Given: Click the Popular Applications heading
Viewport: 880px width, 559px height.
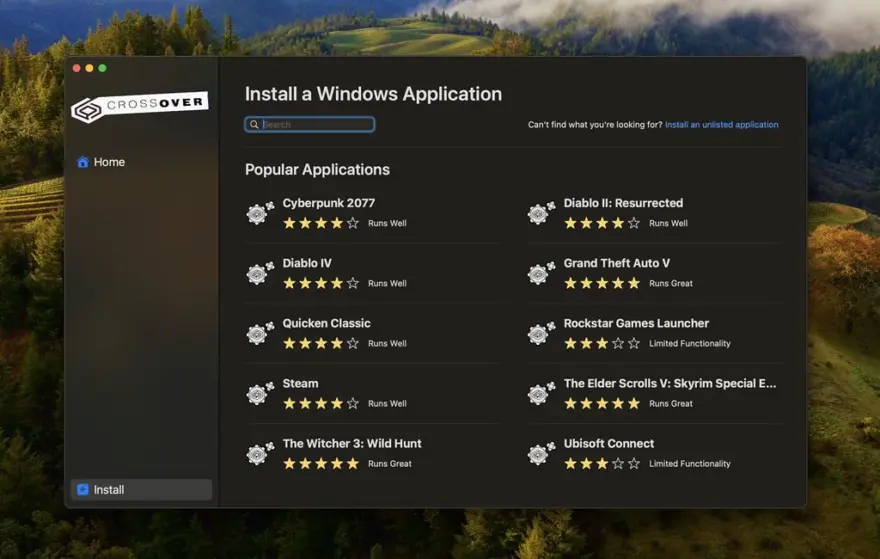Looking at the screenshot, I should point(317,170).
